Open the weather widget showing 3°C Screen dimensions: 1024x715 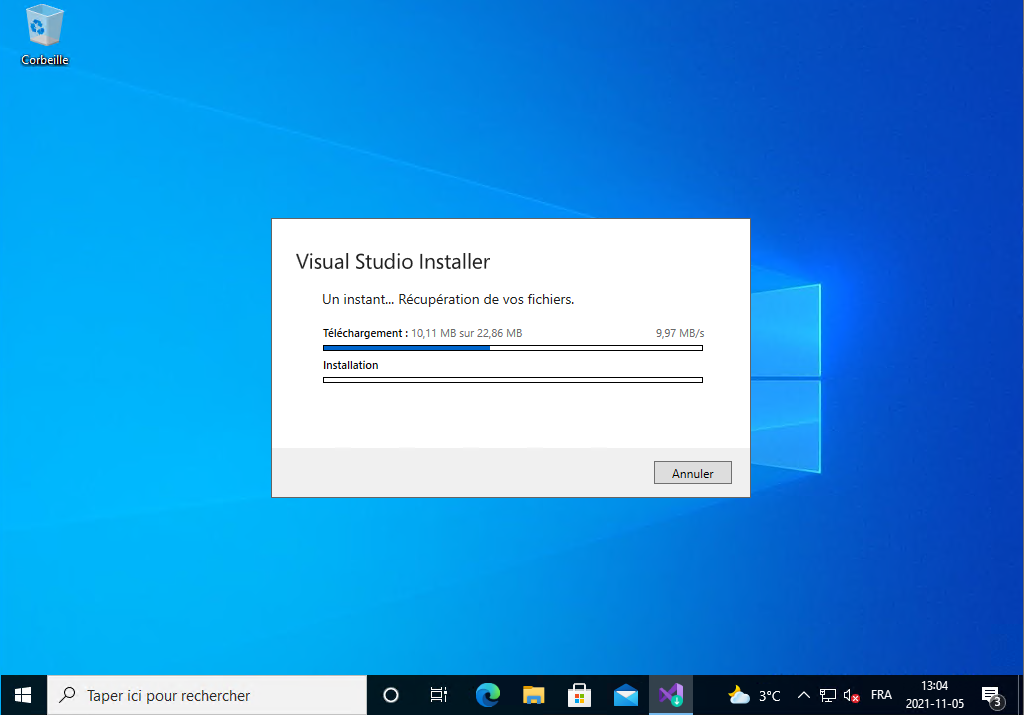point(754,695)
